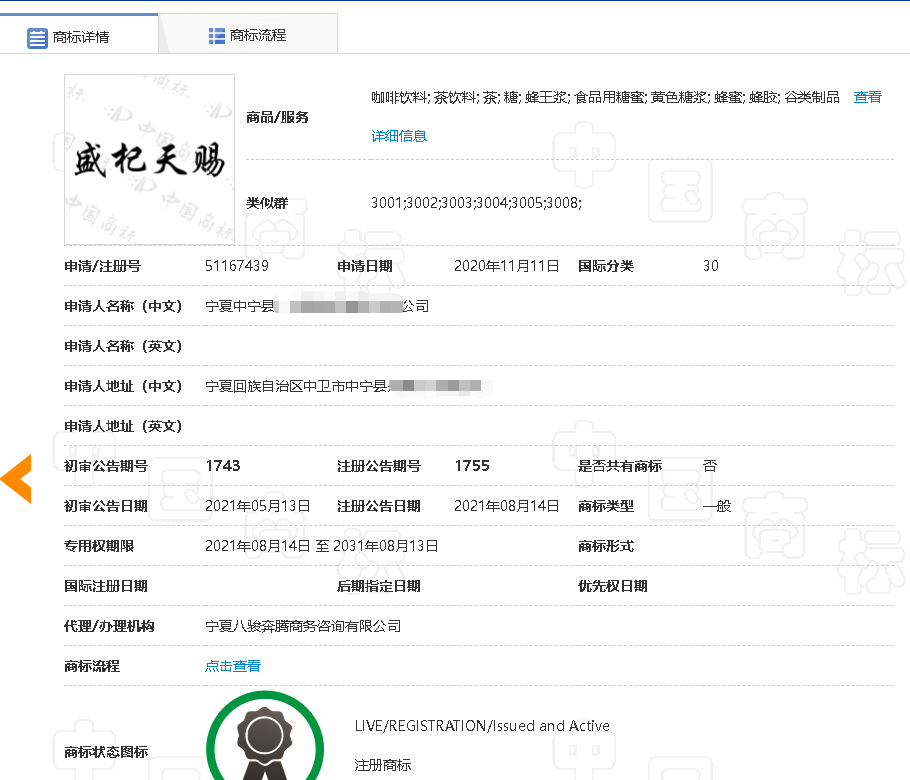Select the 一般 trademark type value
Screen dimensions: 910x780
(717, 505)
